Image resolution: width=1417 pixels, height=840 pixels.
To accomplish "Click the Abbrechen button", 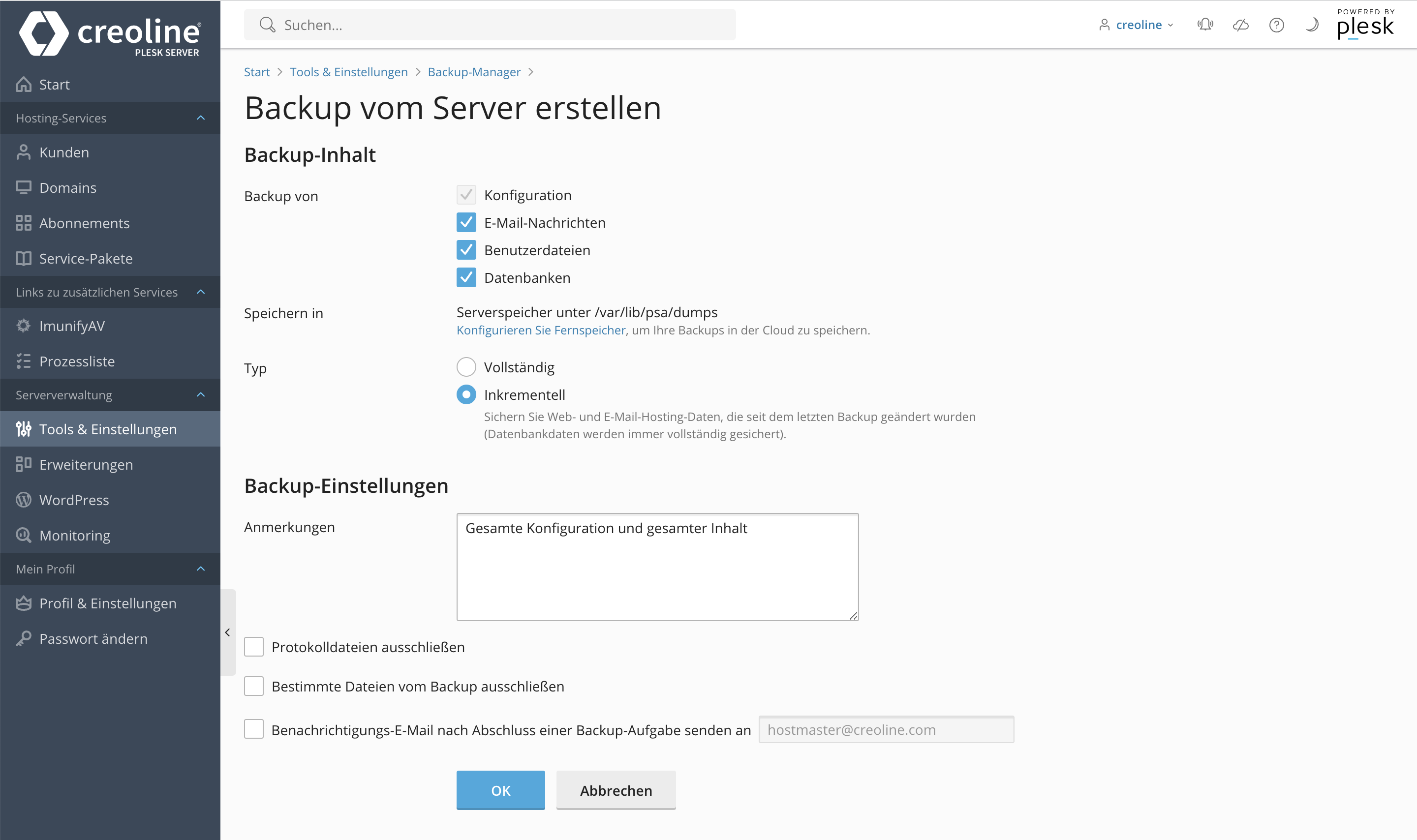I will pos(616,790).
